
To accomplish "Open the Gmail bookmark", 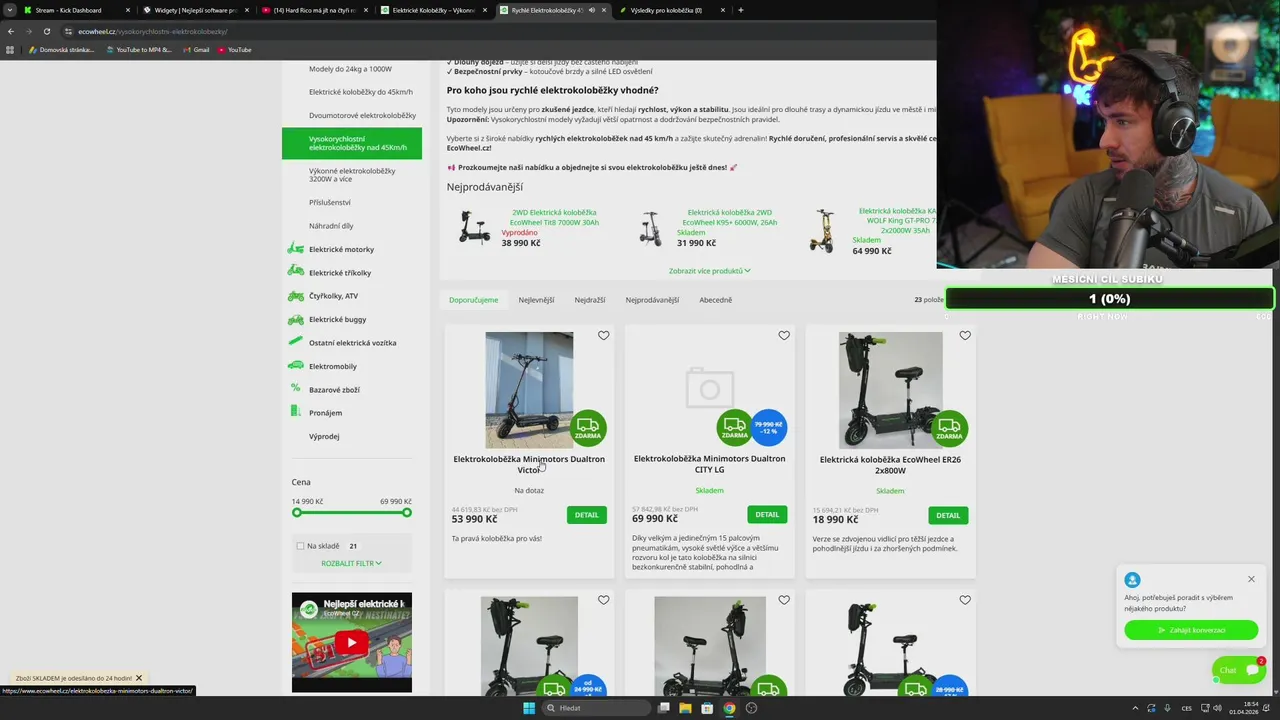I will click(x=196, y=50).
